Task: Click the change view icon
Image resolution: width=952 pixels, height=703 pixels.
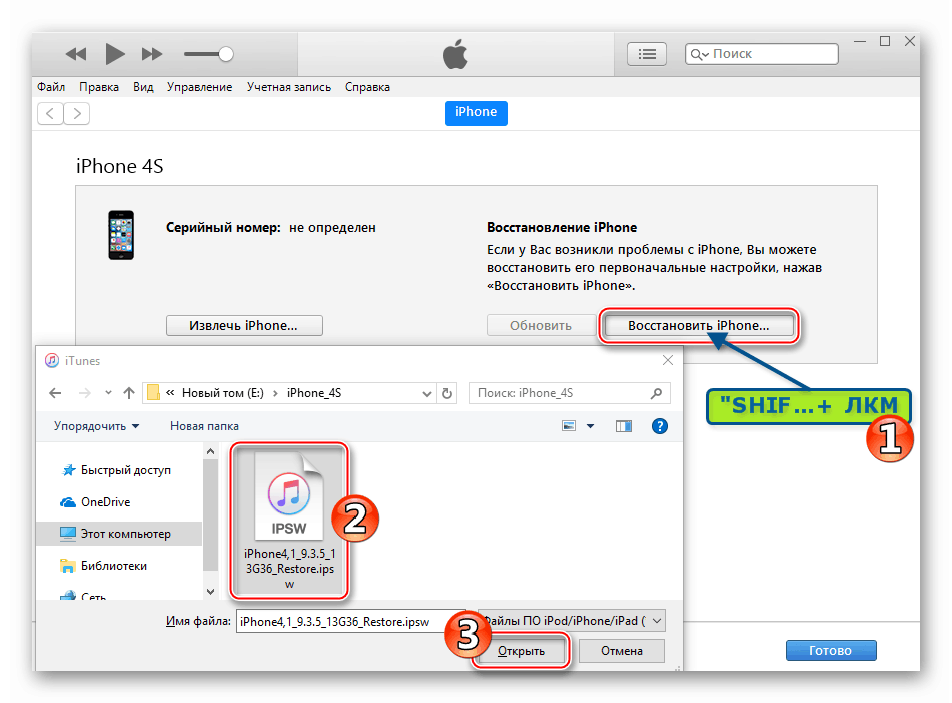Action: (569, 426)
